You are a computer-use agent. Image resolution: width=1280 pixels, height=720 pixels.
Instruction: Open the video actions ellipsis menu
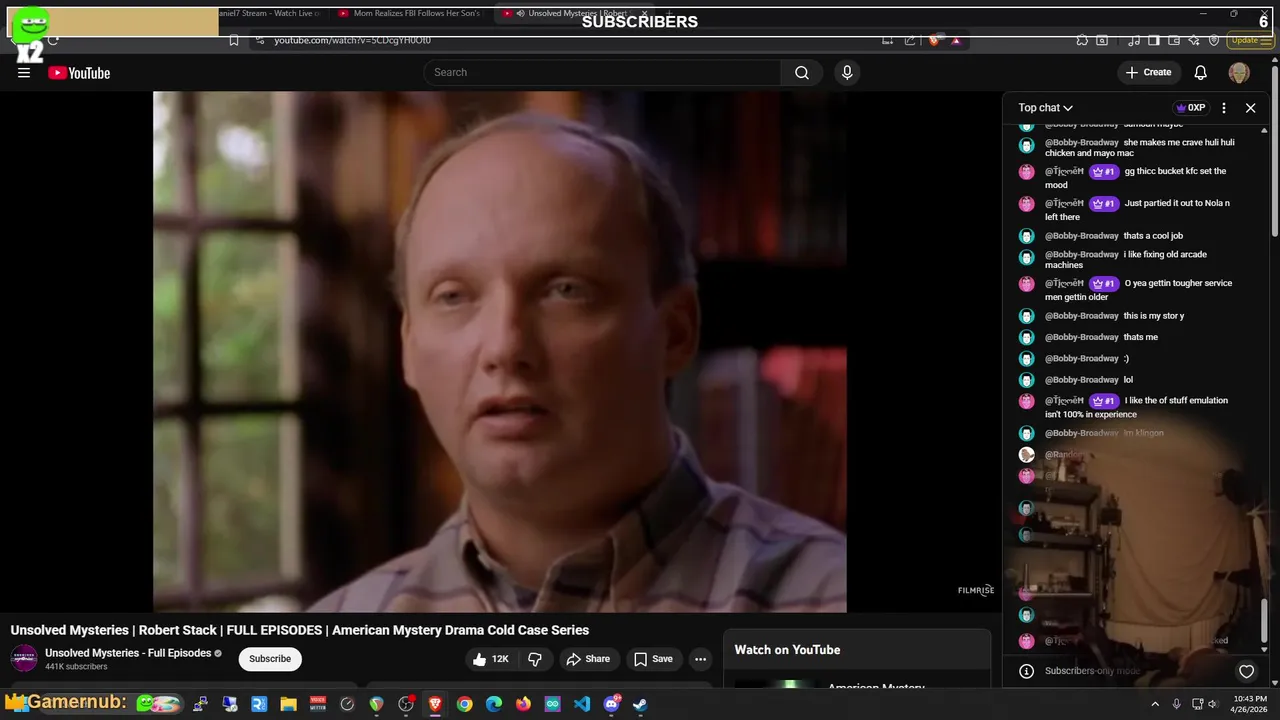coord(700,659)
